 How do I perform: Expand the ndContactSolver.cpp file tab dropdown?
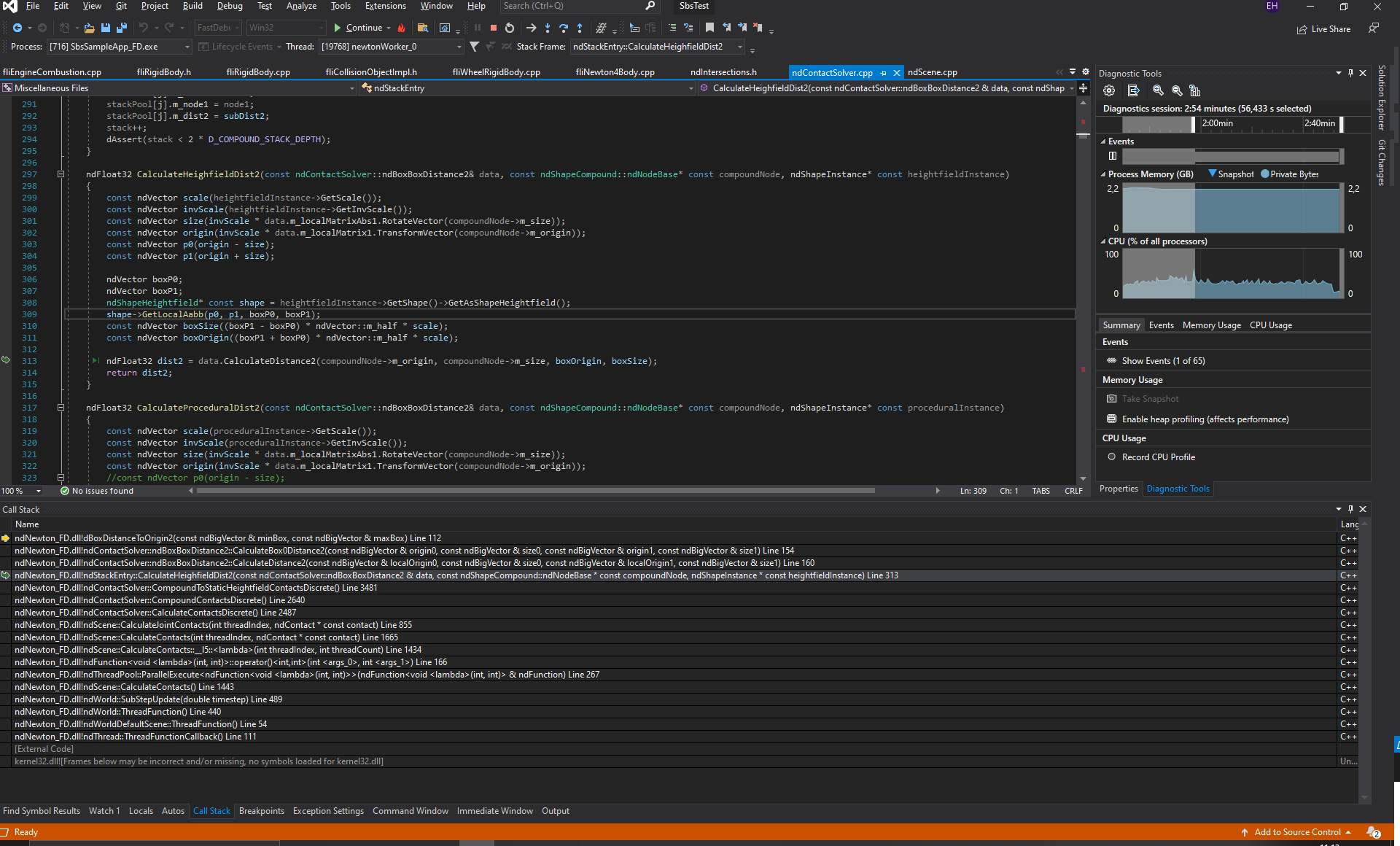click(1072, 71)
